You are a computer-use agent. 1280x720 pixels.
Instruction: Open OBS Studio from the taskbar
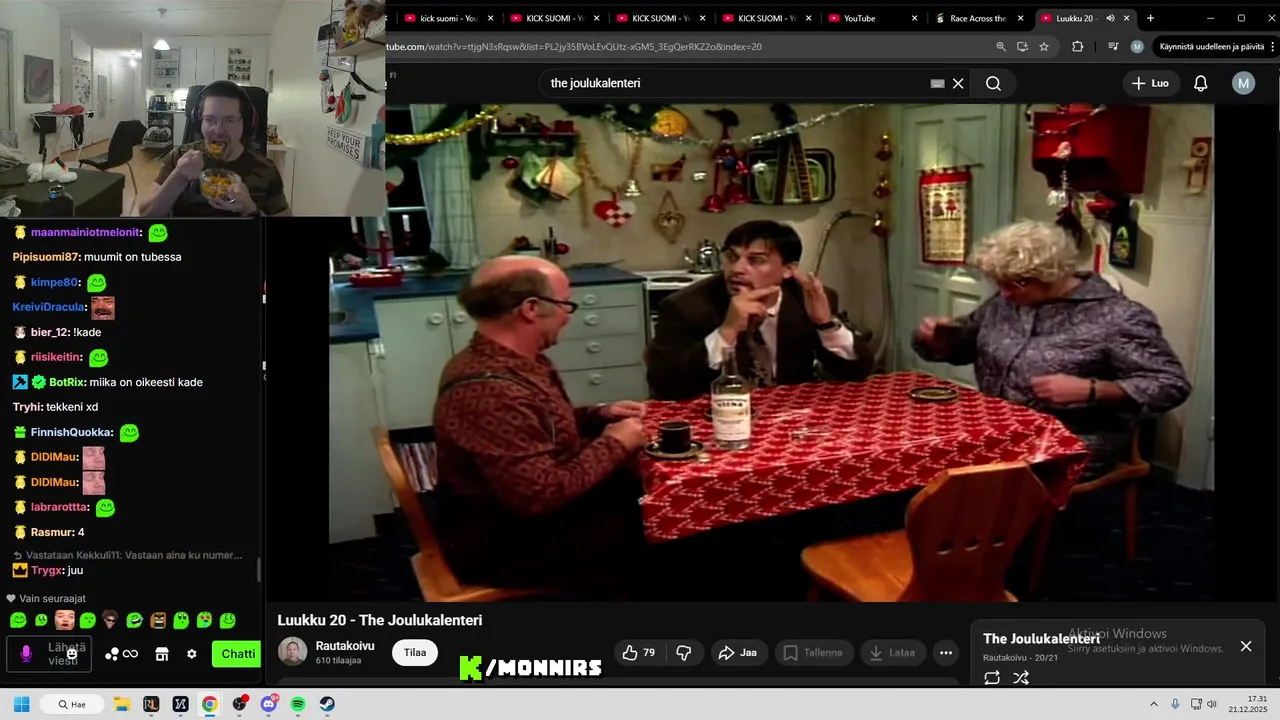239,704
